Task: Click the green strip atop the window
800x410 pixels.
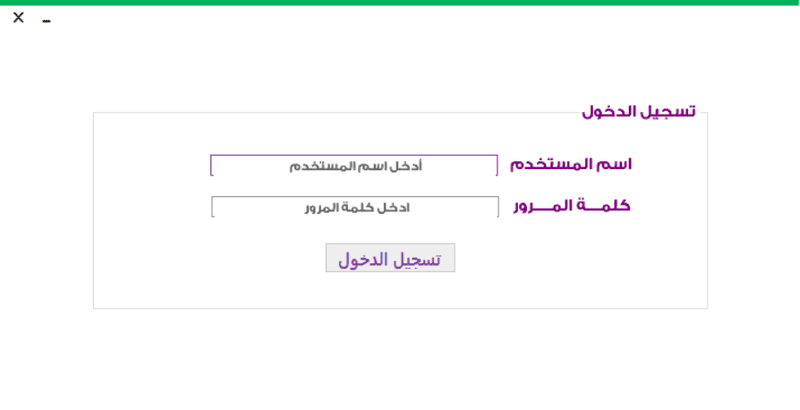Action: (400, 3)
